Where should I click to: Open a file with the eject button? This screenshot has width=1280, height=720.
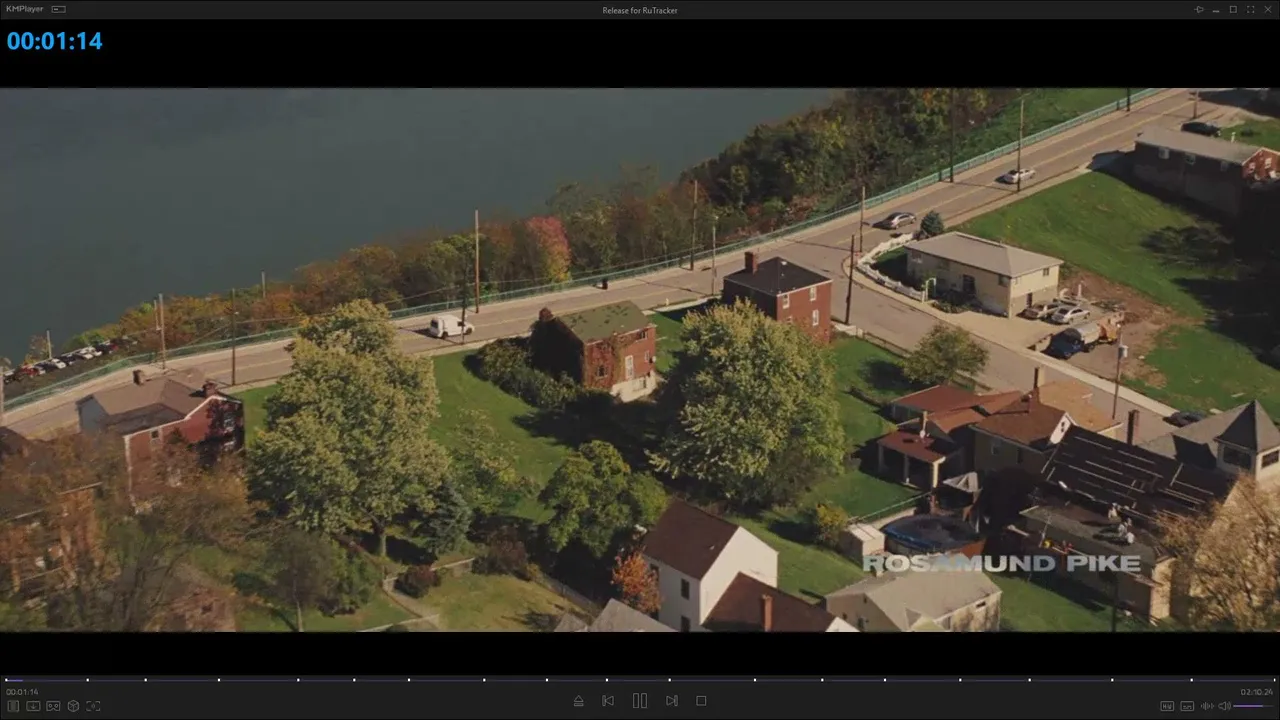point(578,701)
